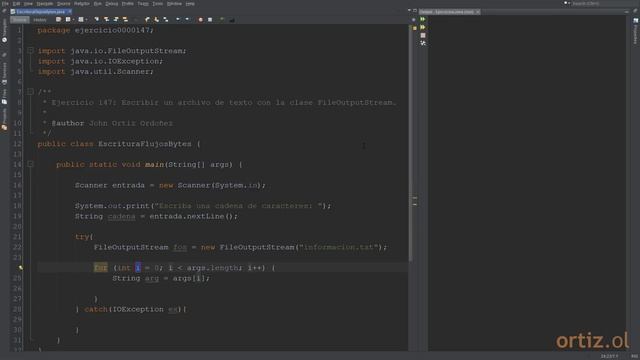Viewport: 640px width, 360px height.
Task: Click the Last Edit toolbar icon
Action: click(x=58, y=20)
